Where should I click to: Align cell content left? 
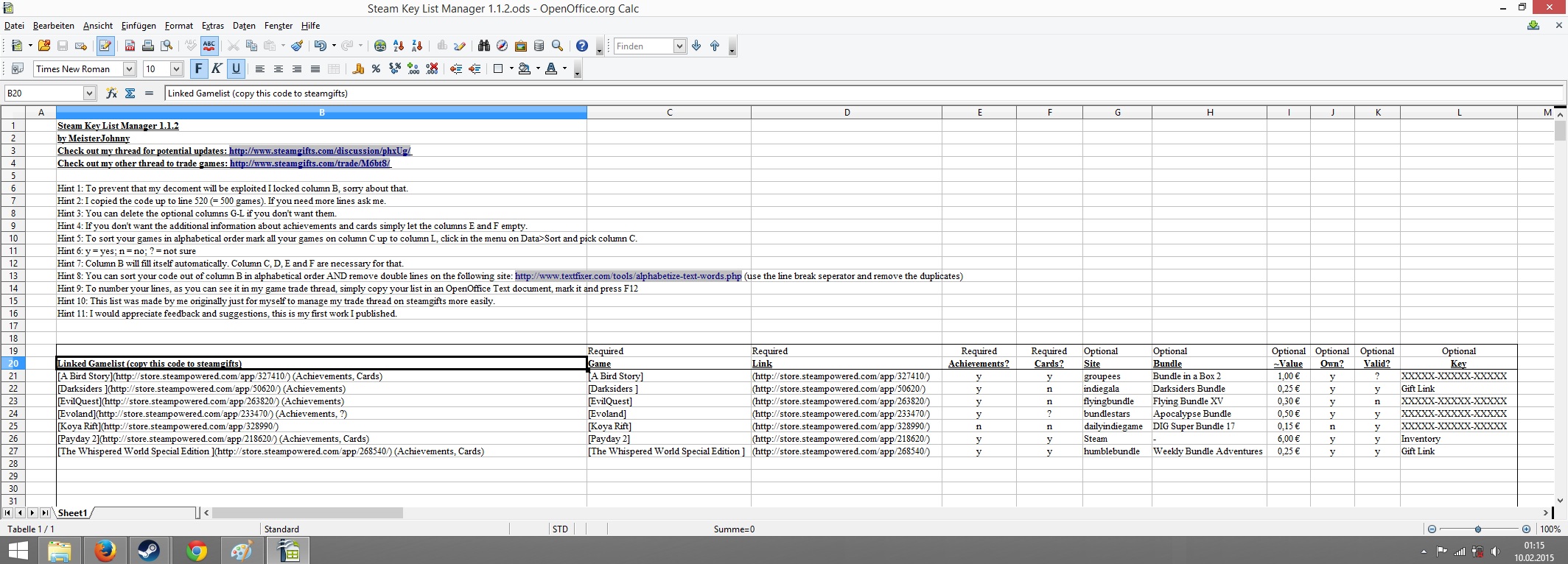(x=260, y=68)
